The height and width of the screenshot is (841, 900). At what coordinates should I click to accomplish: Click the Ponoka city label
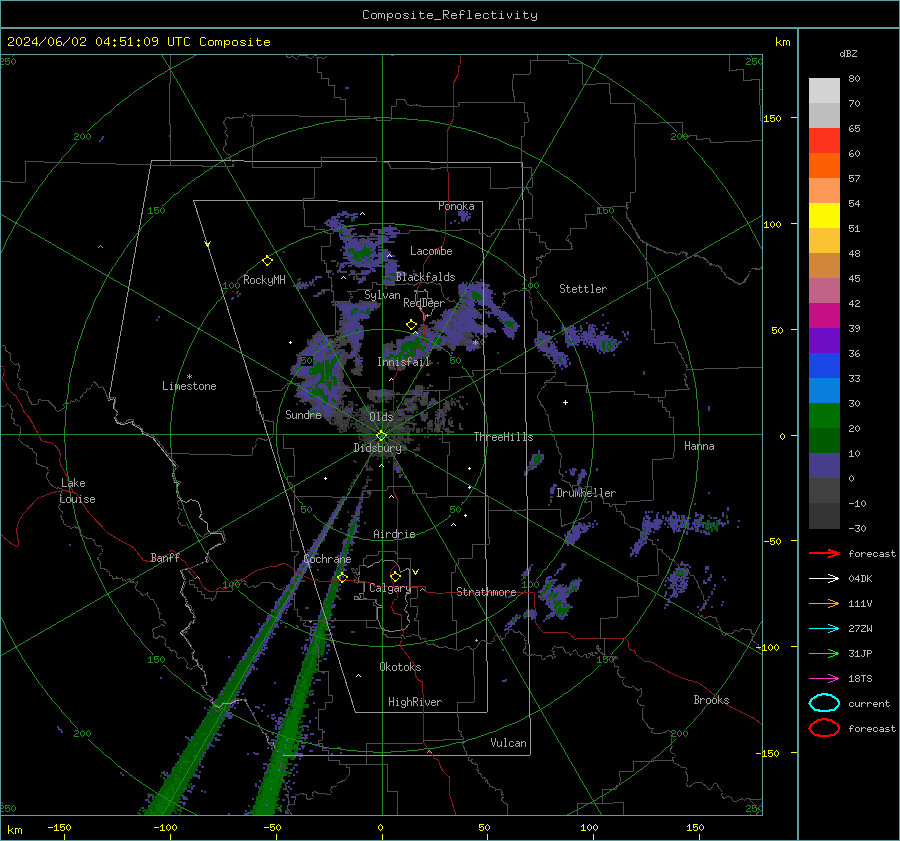[x=456, y=206]
